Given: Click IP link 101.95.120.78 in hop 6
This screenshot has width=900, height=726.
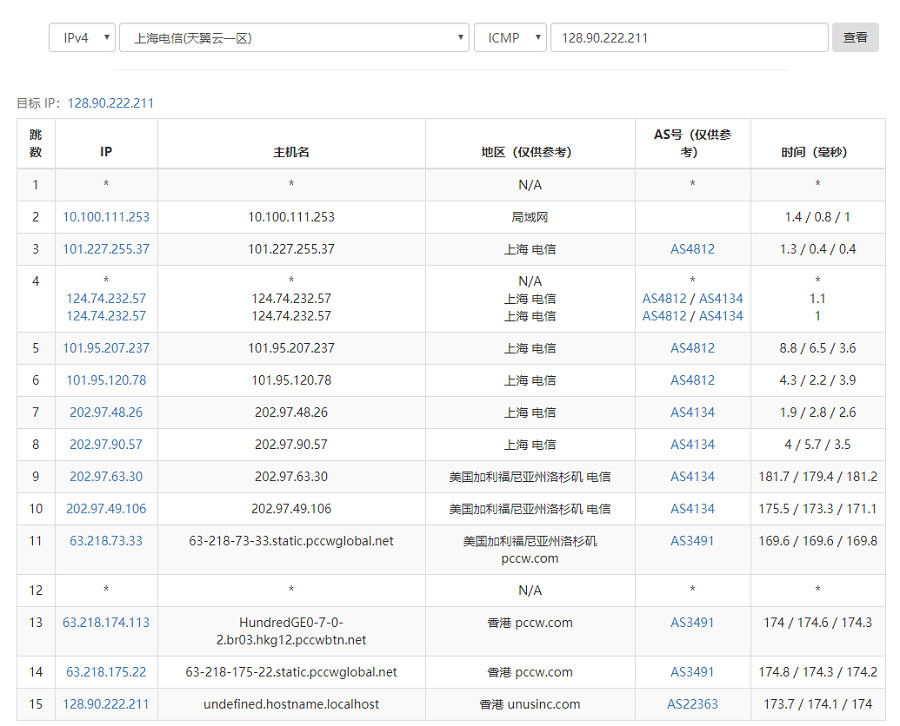Looking at the screenshot, I should pos(106,380).
